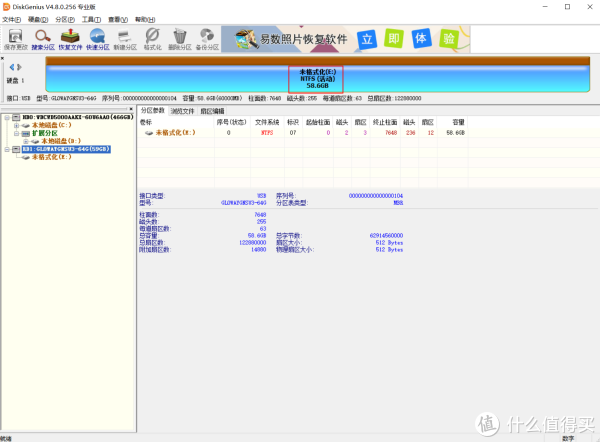Select 未格式化(E:) row in partition table
The height and width of the screenshot is (442, 600).
[302, 133]
